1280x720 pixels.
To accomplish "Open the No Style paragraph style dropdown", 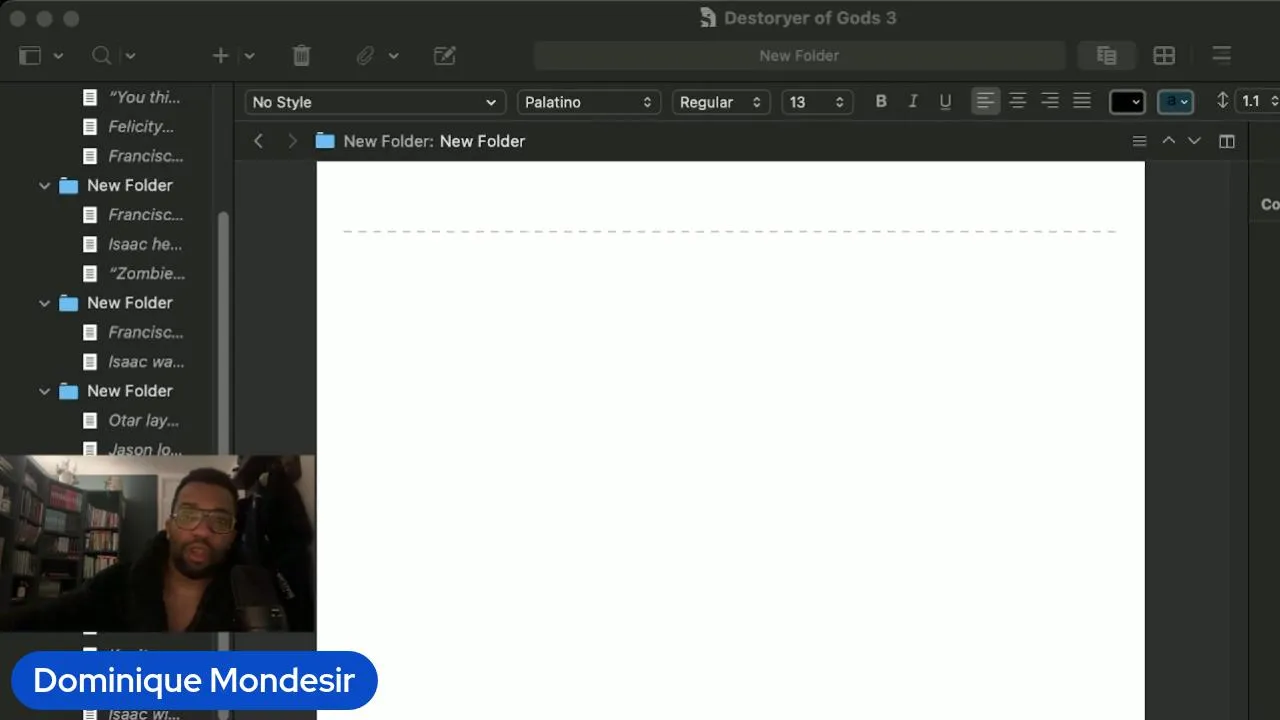I will click(374, 102).
